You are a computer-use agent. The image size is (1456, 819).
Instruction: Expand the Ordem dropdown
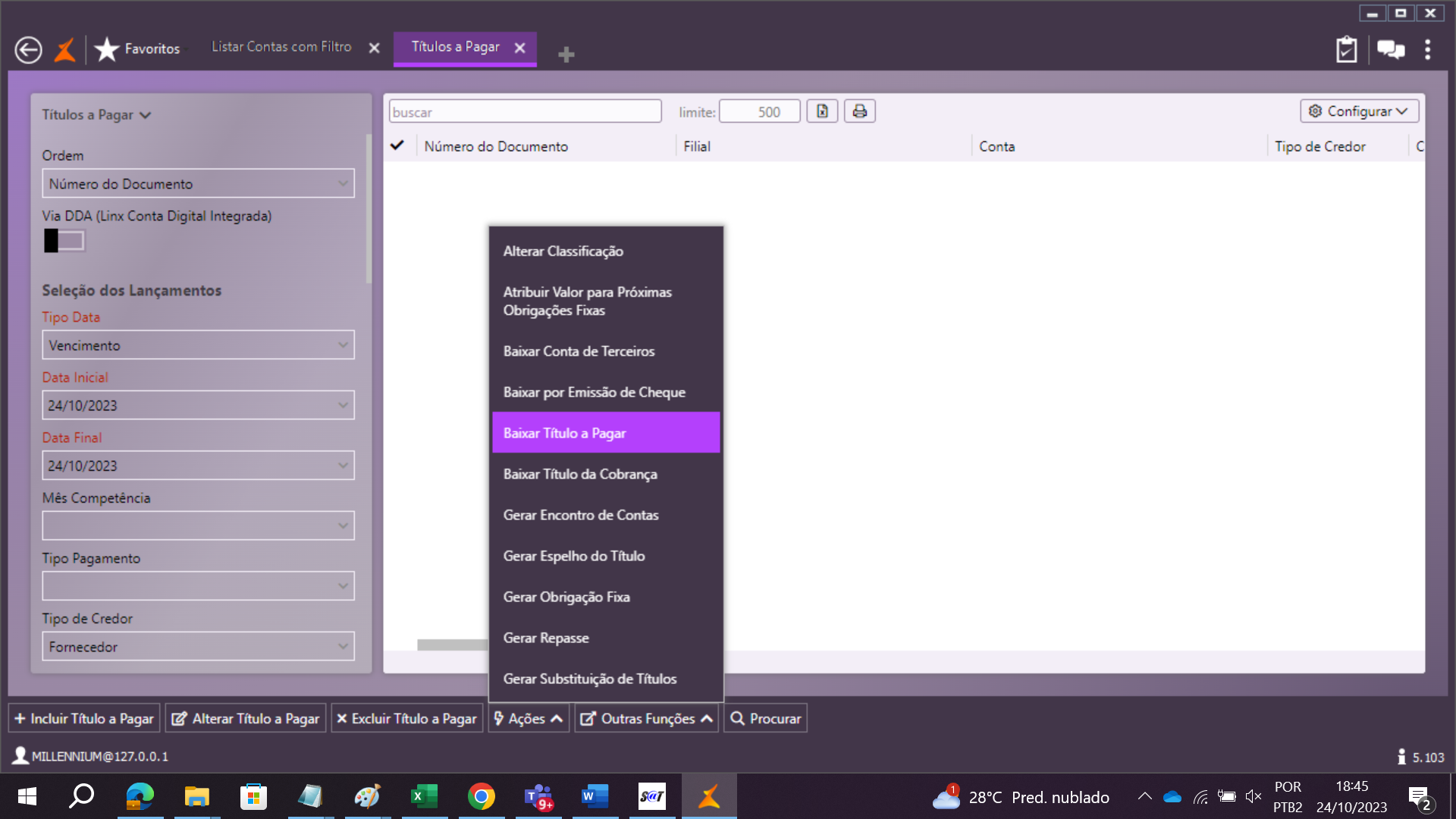point(198,184)
